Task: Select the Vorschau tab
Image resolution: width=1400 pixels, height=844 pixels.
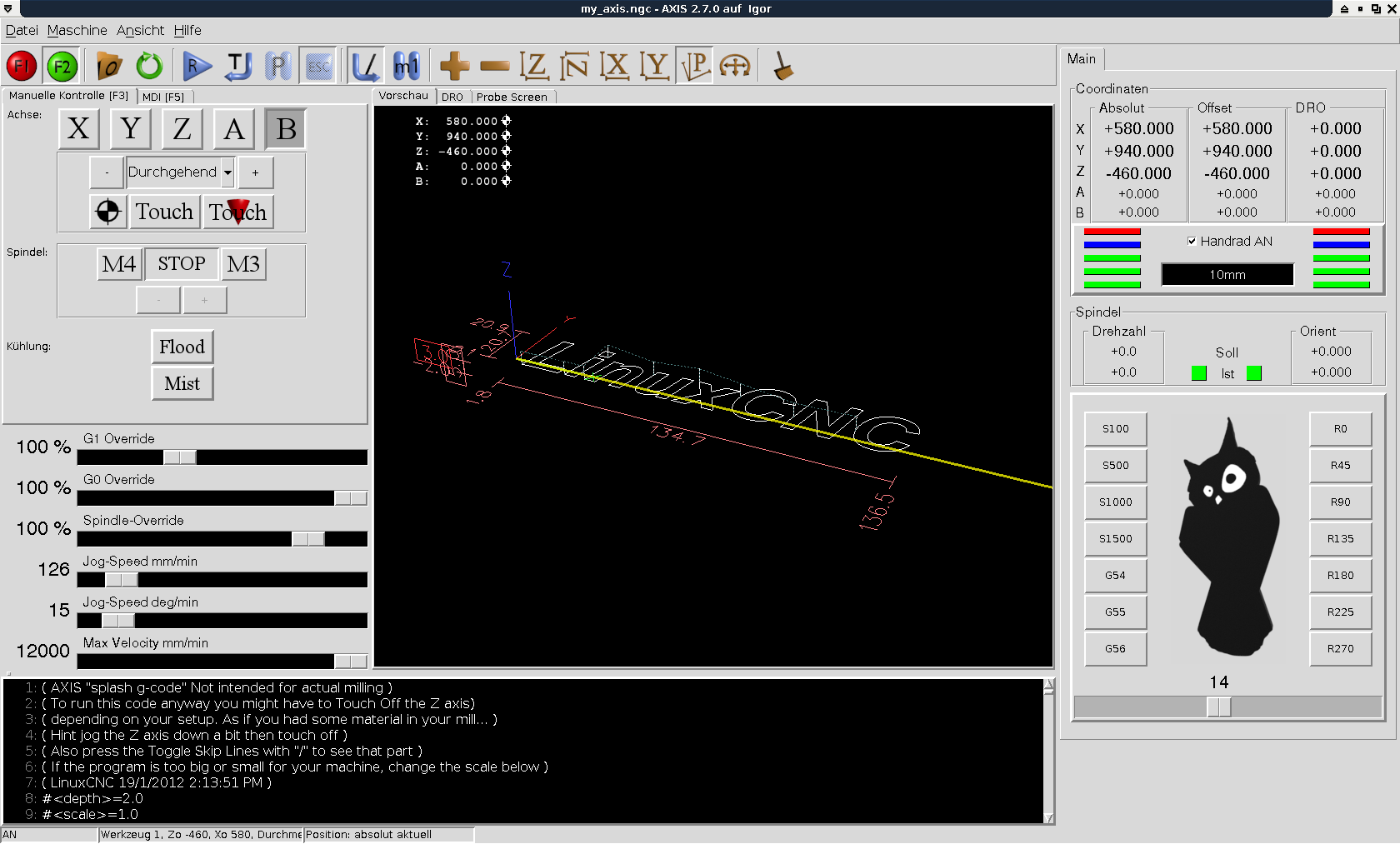Action: tap(403, 96)
